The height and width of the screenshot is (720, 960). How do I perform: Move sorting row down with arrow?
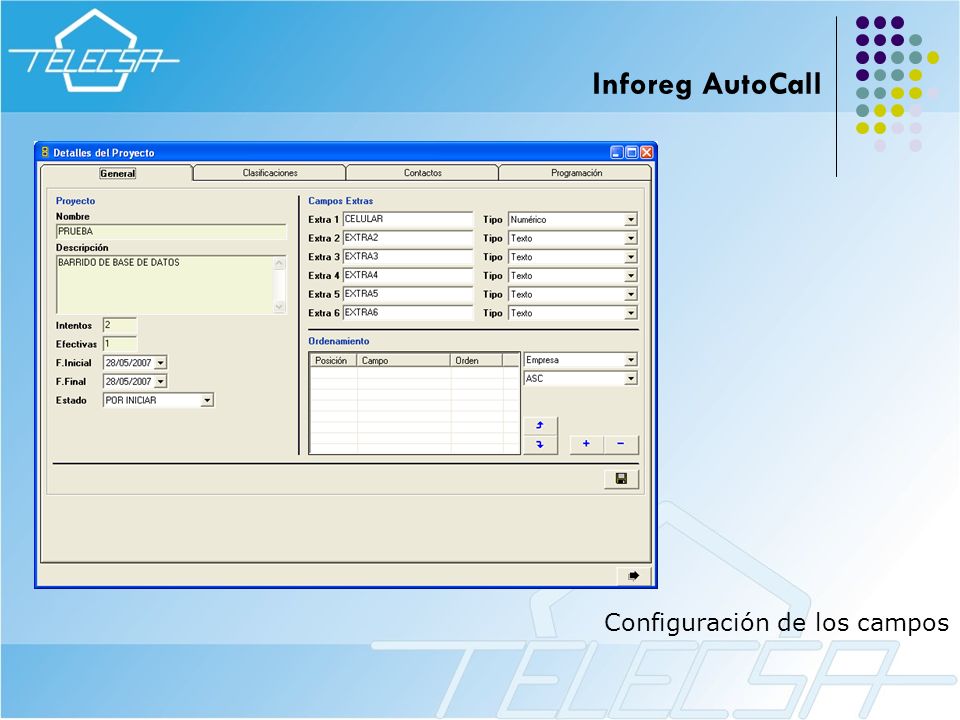pos(540,444)
